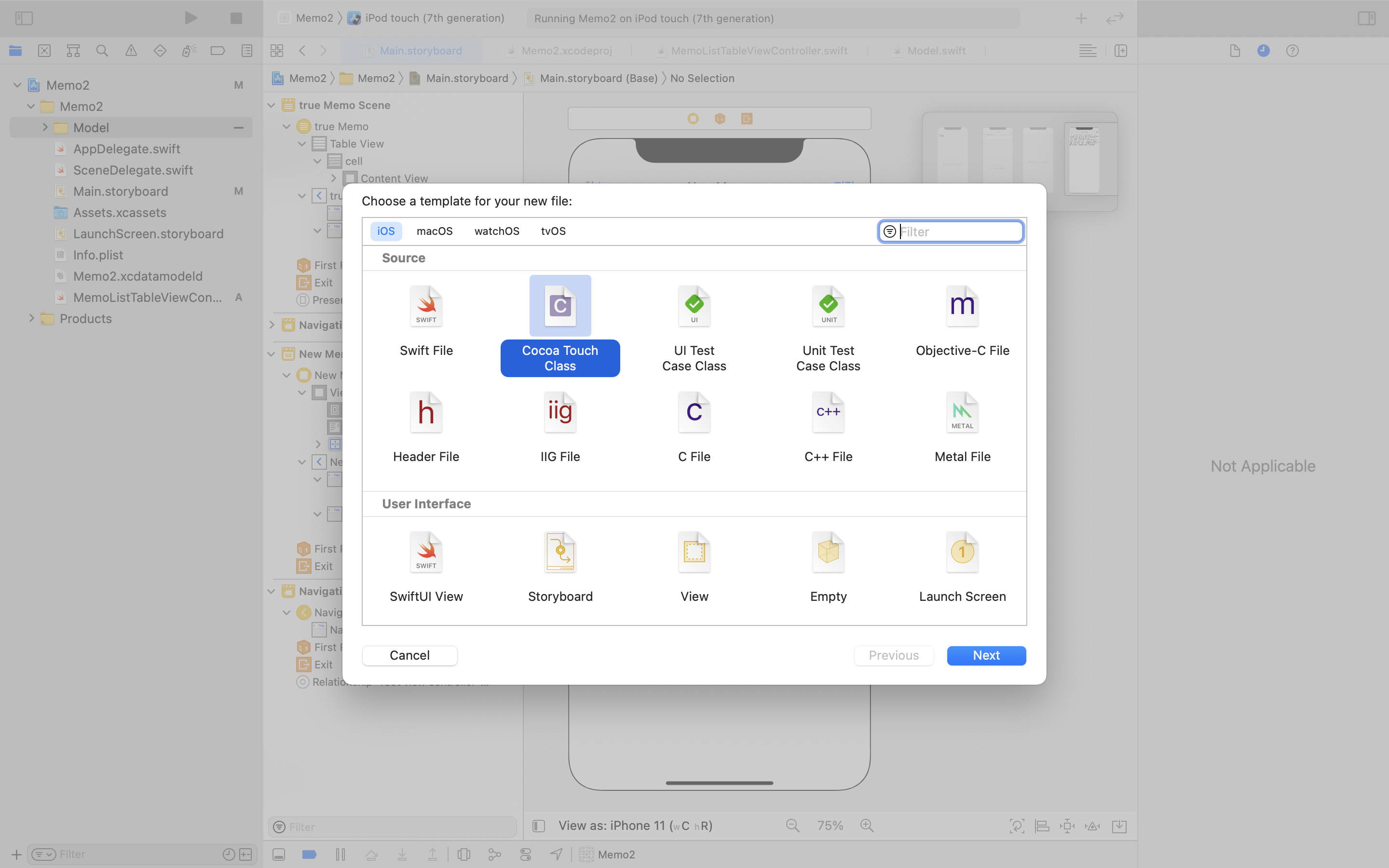The height and width of the screenshot is (868, 1389).
Task: Toggle the document outline panel
Action: tap(538, 826)
